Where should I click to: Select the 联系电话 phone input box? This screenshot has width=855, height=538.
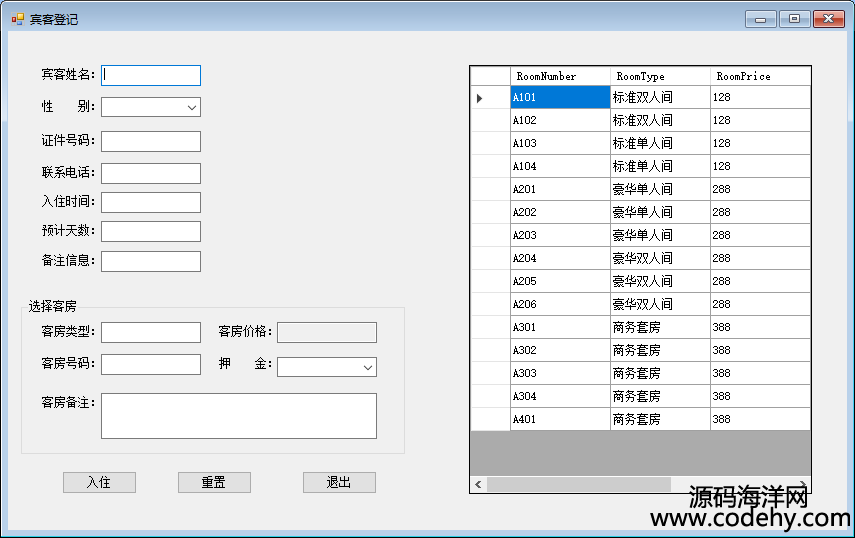pos(151,173)
